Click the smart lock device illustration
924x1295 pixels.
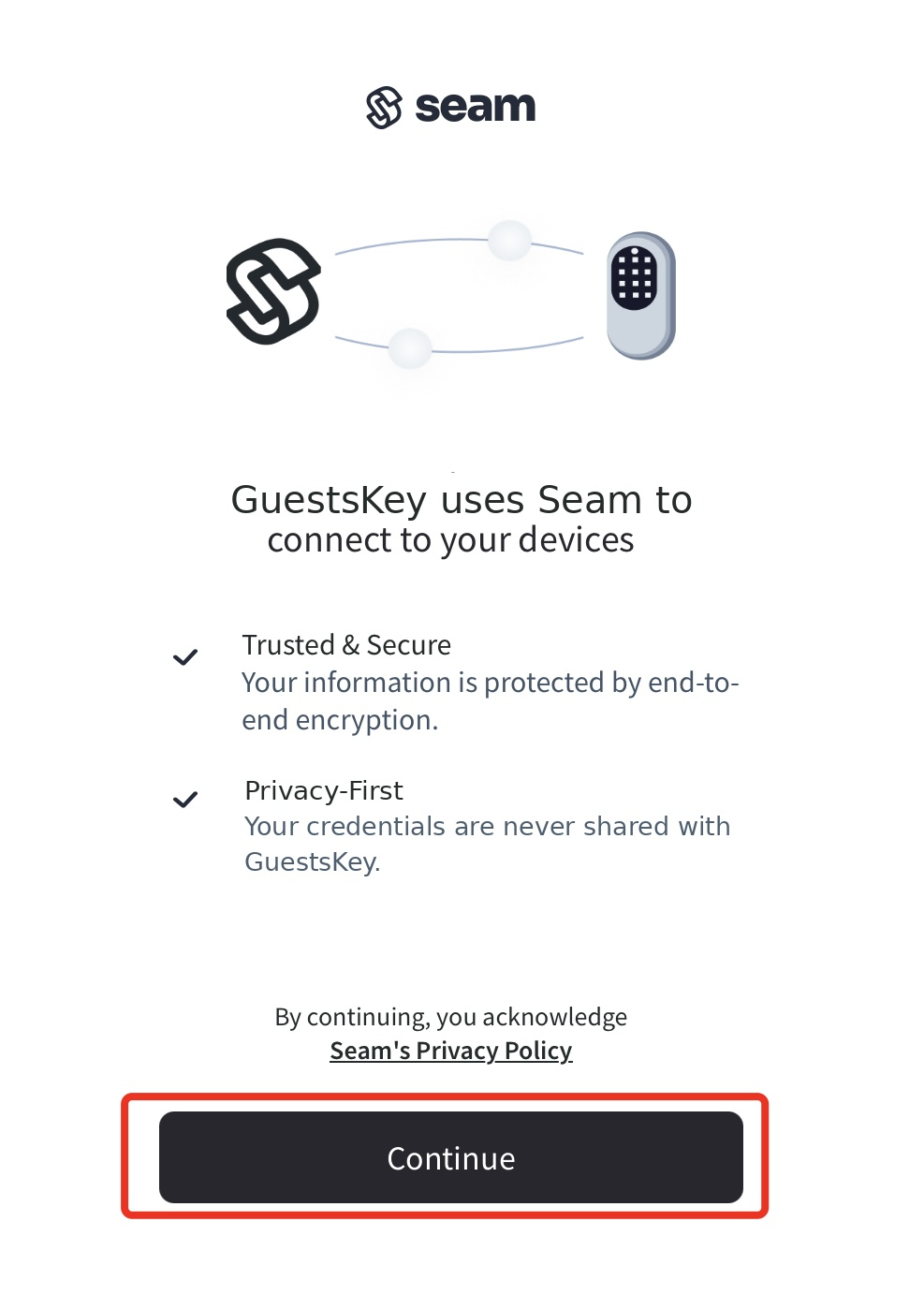[x=639, y=293]
